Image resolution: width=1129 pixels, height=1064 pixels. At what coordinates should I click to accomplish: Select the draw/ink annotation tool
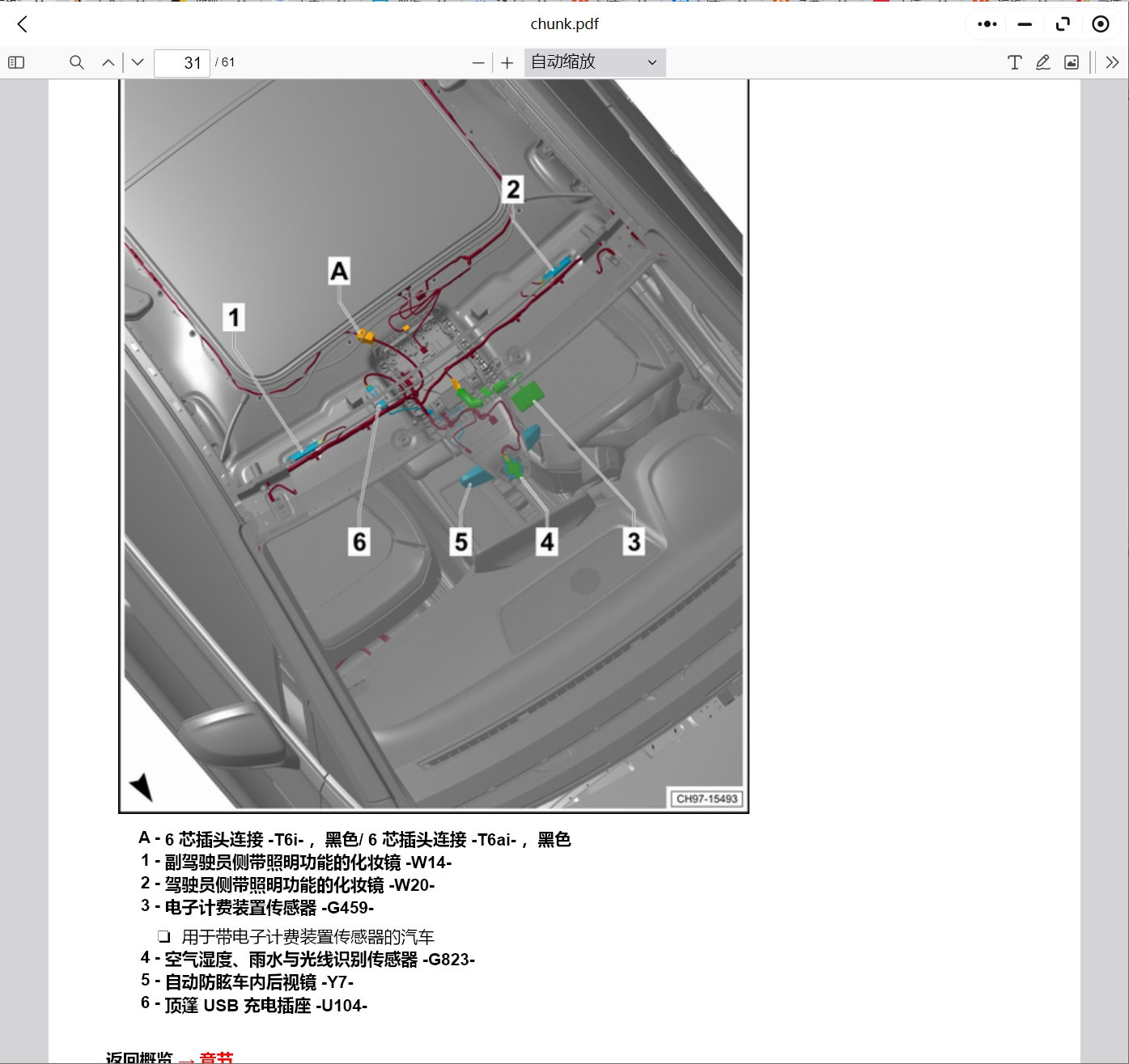(1043, 62)
